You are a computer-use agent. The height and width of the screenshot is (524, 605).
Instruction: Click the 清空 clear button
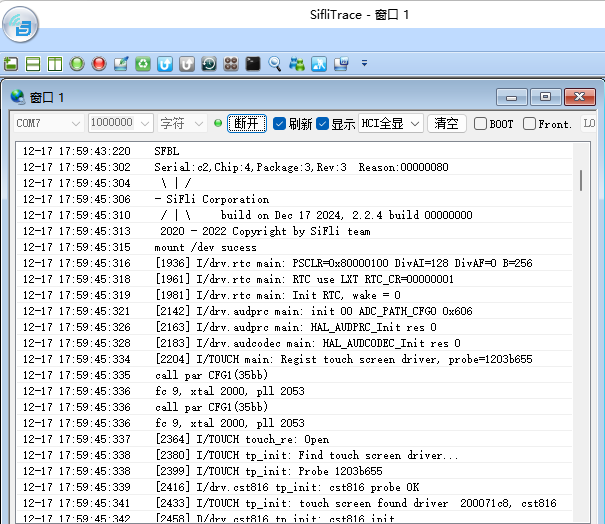pyautogui.click(x=446, y=123)
